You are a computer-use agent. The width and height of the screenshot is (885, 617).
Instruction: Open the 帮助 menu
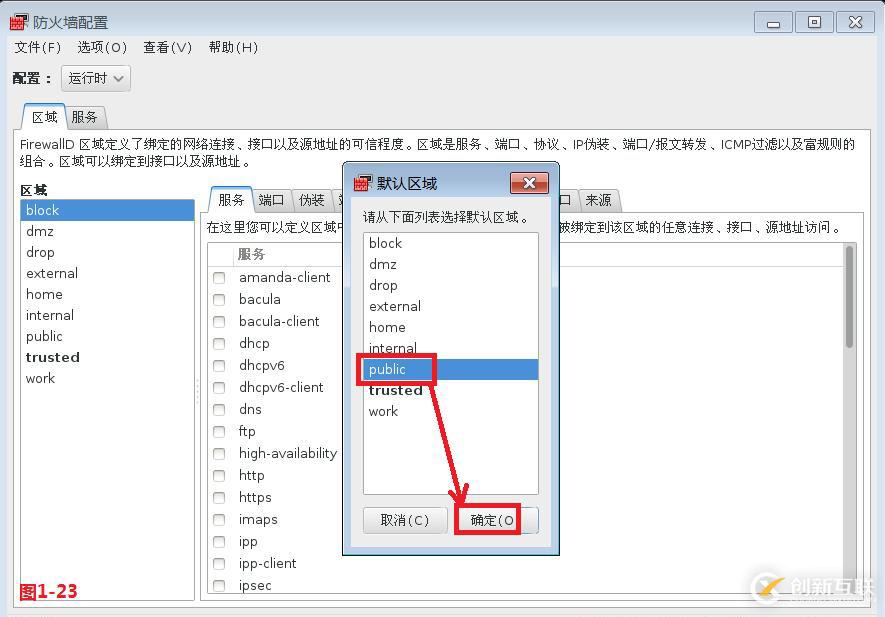pos(231,47)
